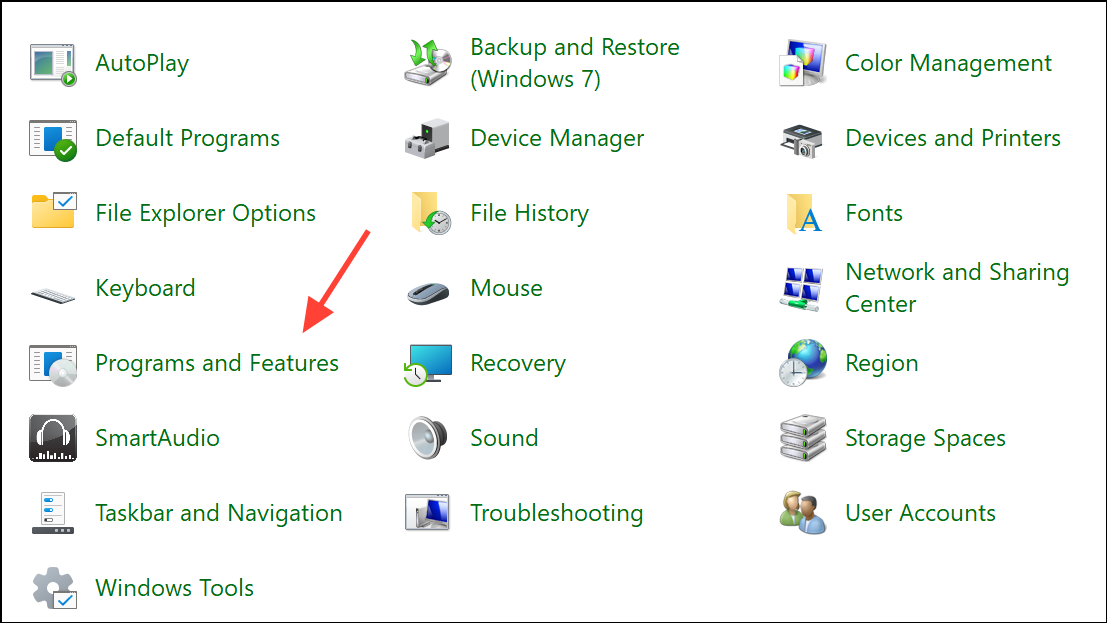The width and height of the screenshot is (1107, 623).
Task: Click the Color Management icon
Action: 804,64
